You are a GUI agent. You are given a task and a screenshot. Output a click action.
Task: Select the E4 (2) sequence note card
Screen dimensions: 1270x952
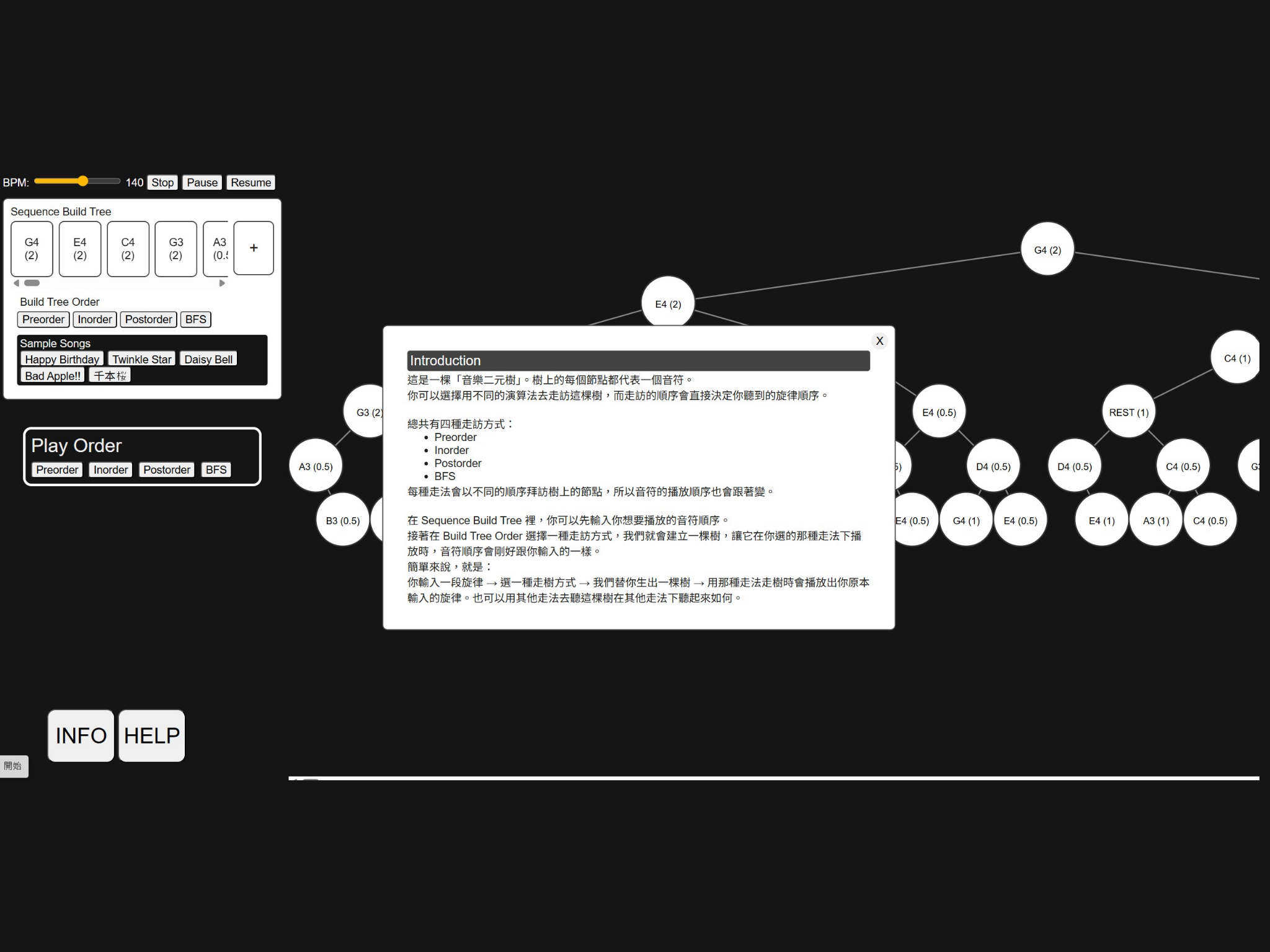click(x=80, y=249)
